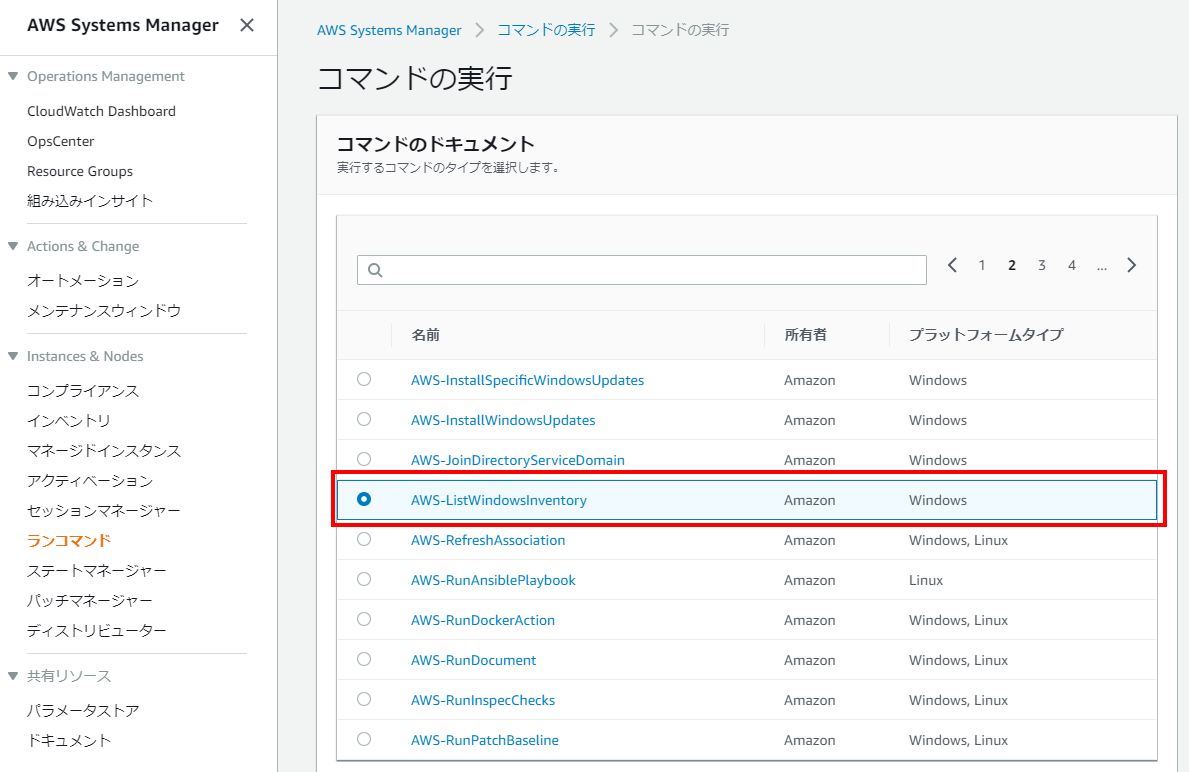The height and width of the screenshot is (772, 1189).
Task: Click AWS Systems Manager in the breadcrumb
Action: click(x=389, y=30)
